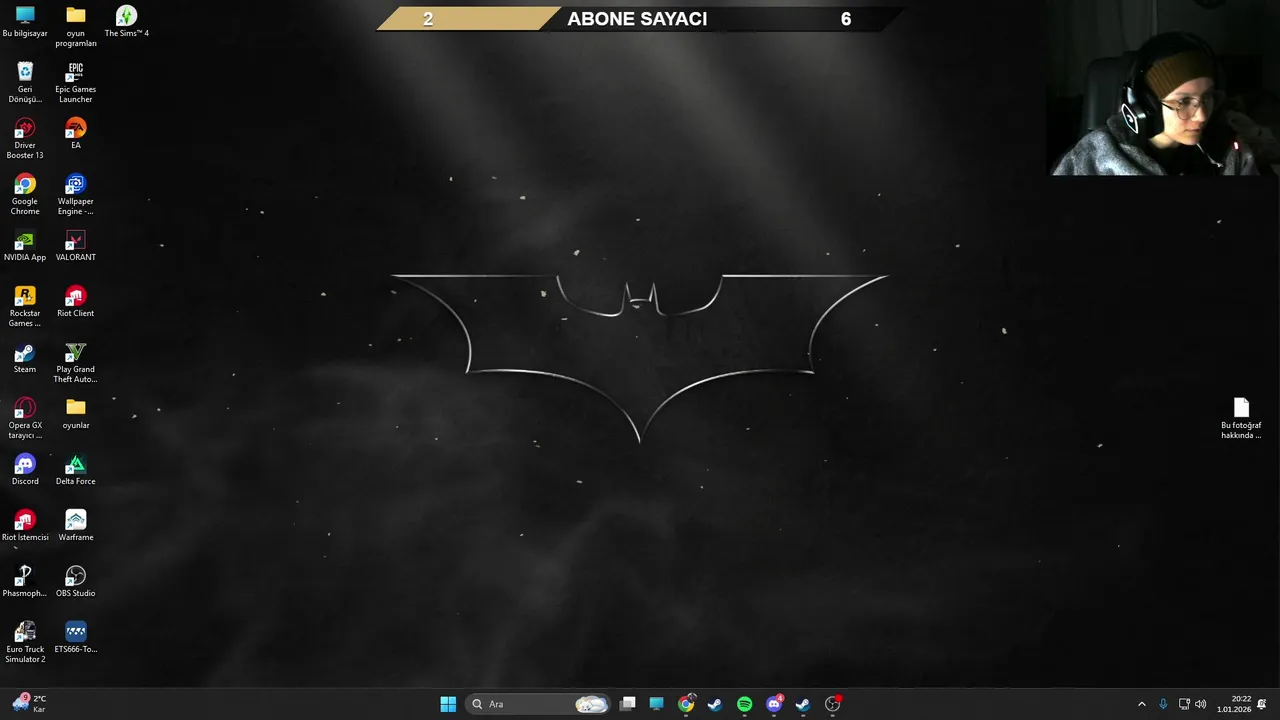Select OBS Studio desktop shortcut
The height and width of the screenshot is (720, 1280).
pos(76,581)
